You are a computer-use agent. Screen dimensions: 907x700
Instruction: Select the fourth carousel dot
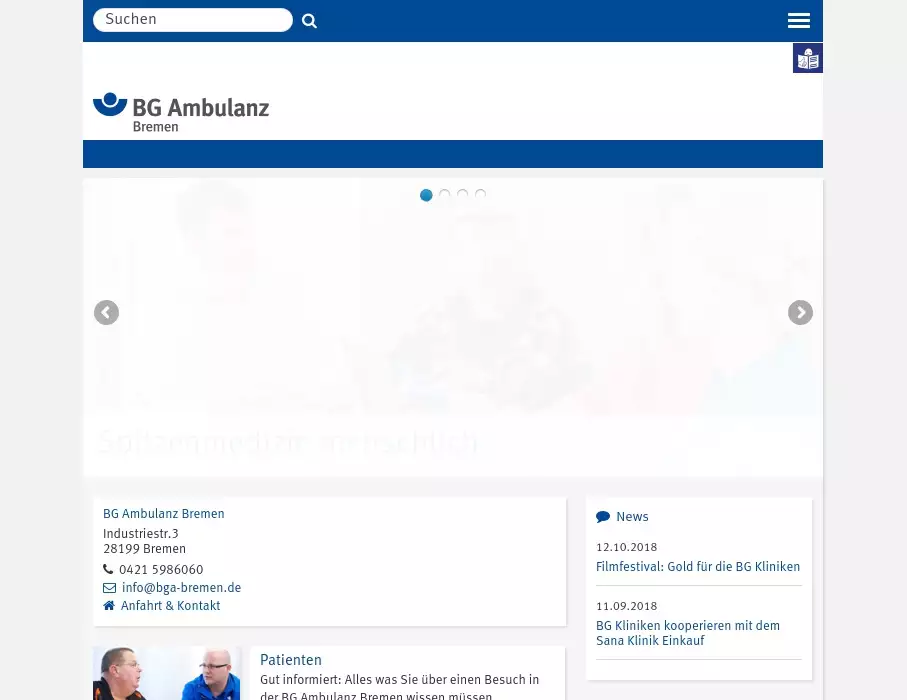481,195
